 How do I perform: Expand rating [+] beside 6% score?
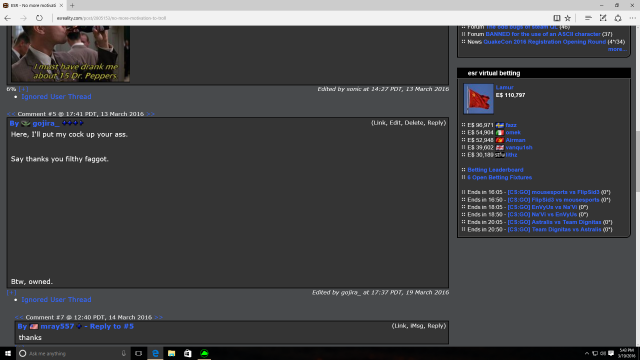(23, 89)
